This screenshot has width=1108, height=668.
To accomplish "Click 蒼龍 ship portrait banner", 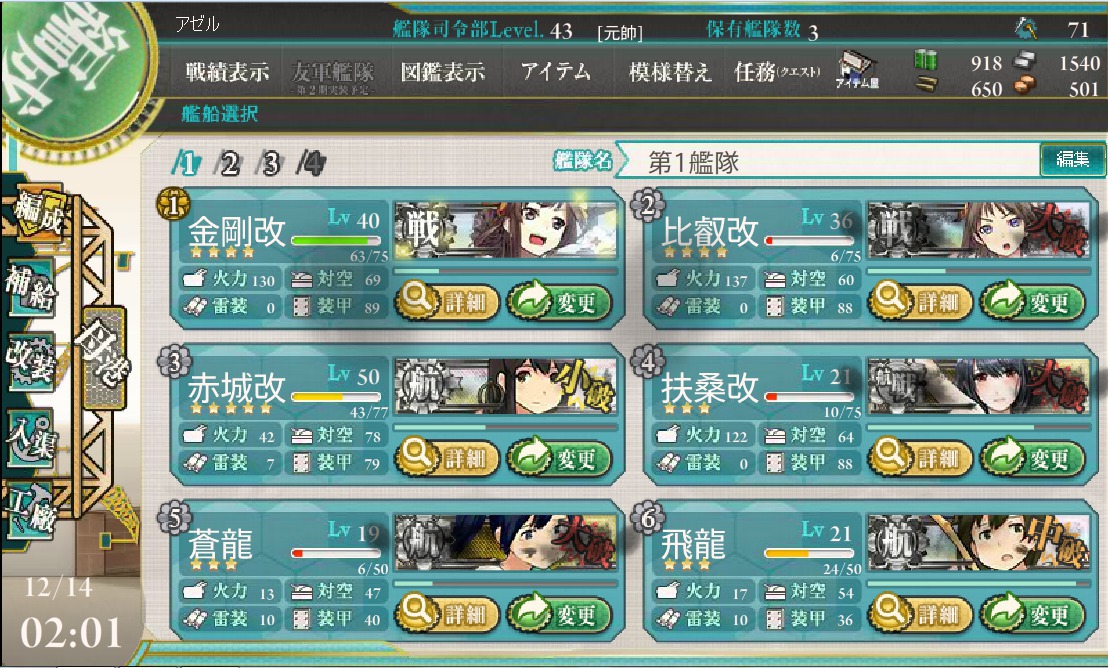I will 506,543.
